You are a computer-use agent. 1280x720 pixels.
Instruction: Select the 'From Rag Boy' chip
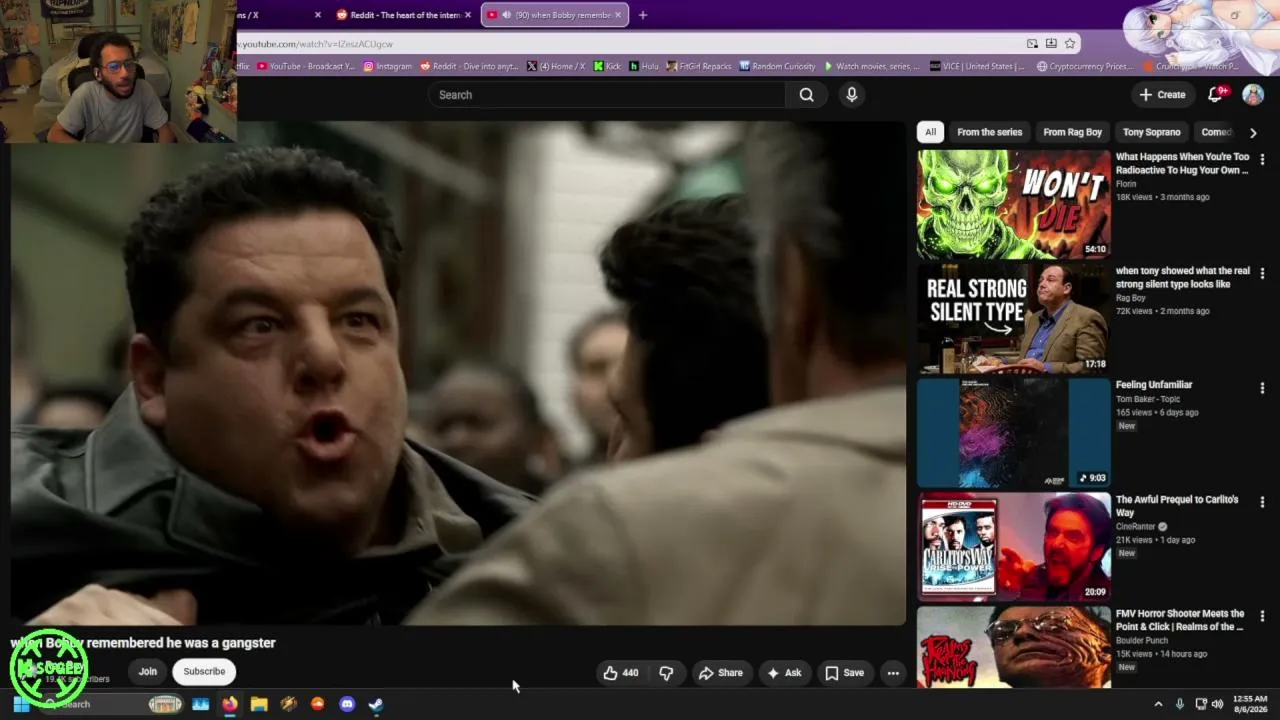(1072, 132)
